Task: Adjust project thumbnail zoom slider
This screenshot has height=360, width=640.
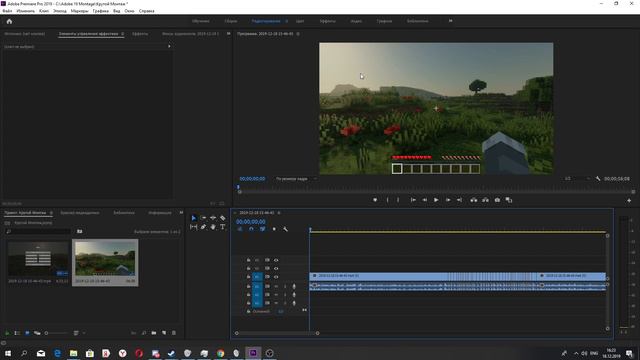Action: click(x=56, y=333)
